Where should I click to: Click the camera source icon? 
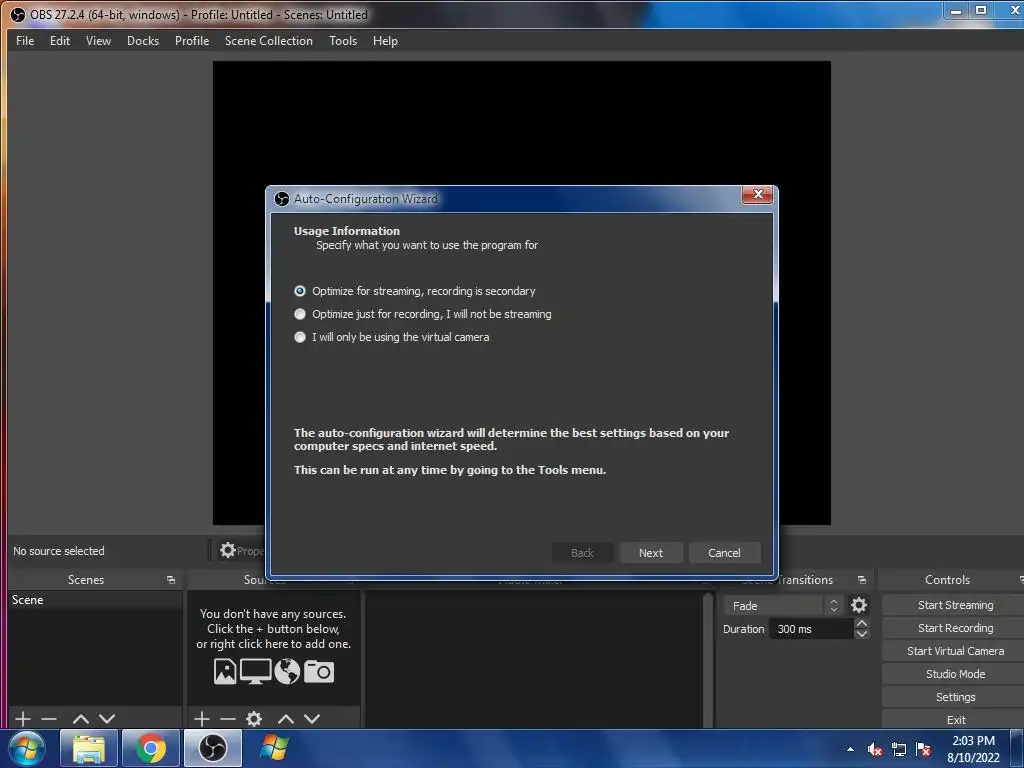point(319,671)
